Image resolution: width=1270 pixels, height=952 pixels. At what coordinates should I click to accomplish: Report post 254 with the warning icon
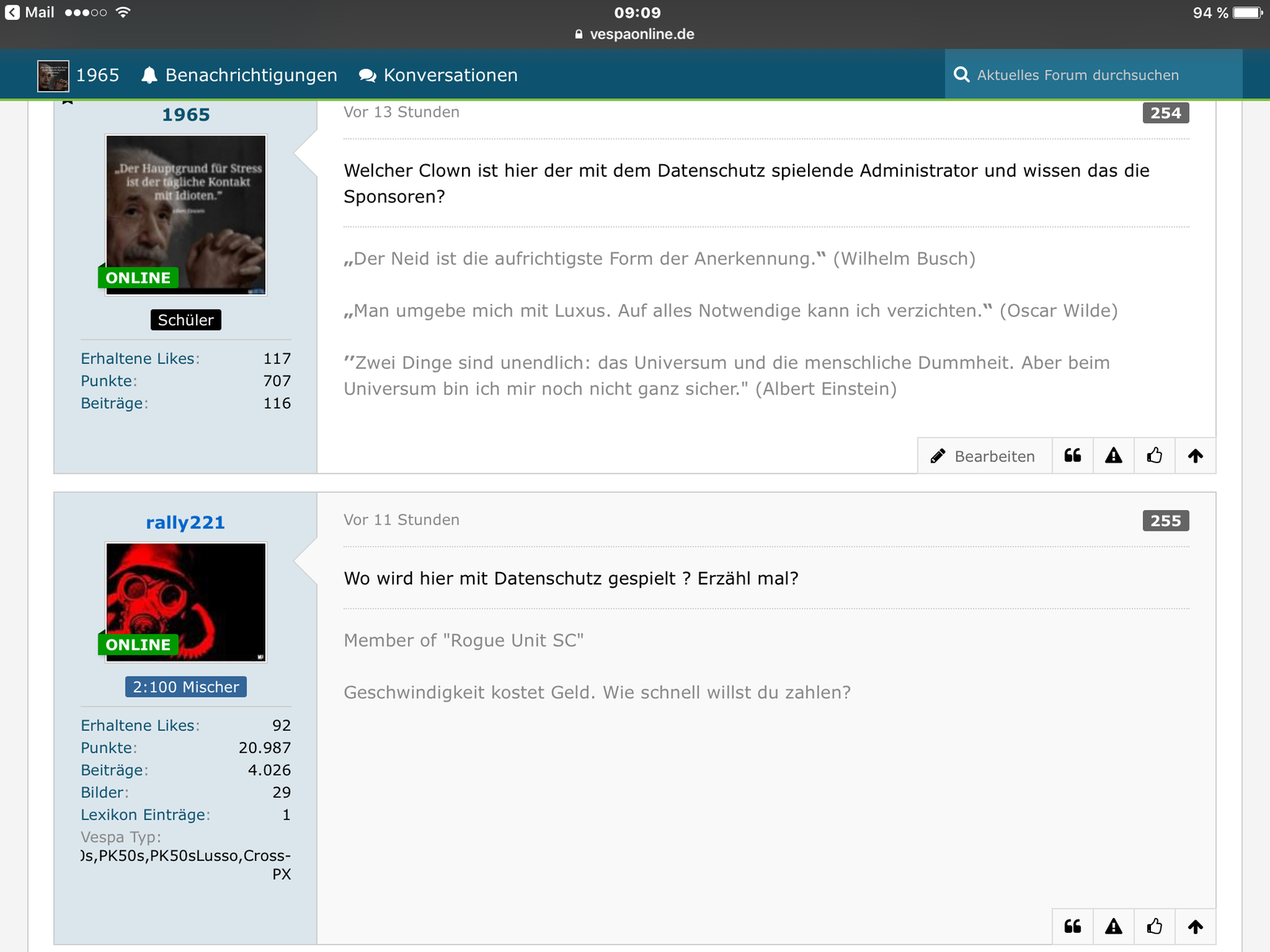1114,455
